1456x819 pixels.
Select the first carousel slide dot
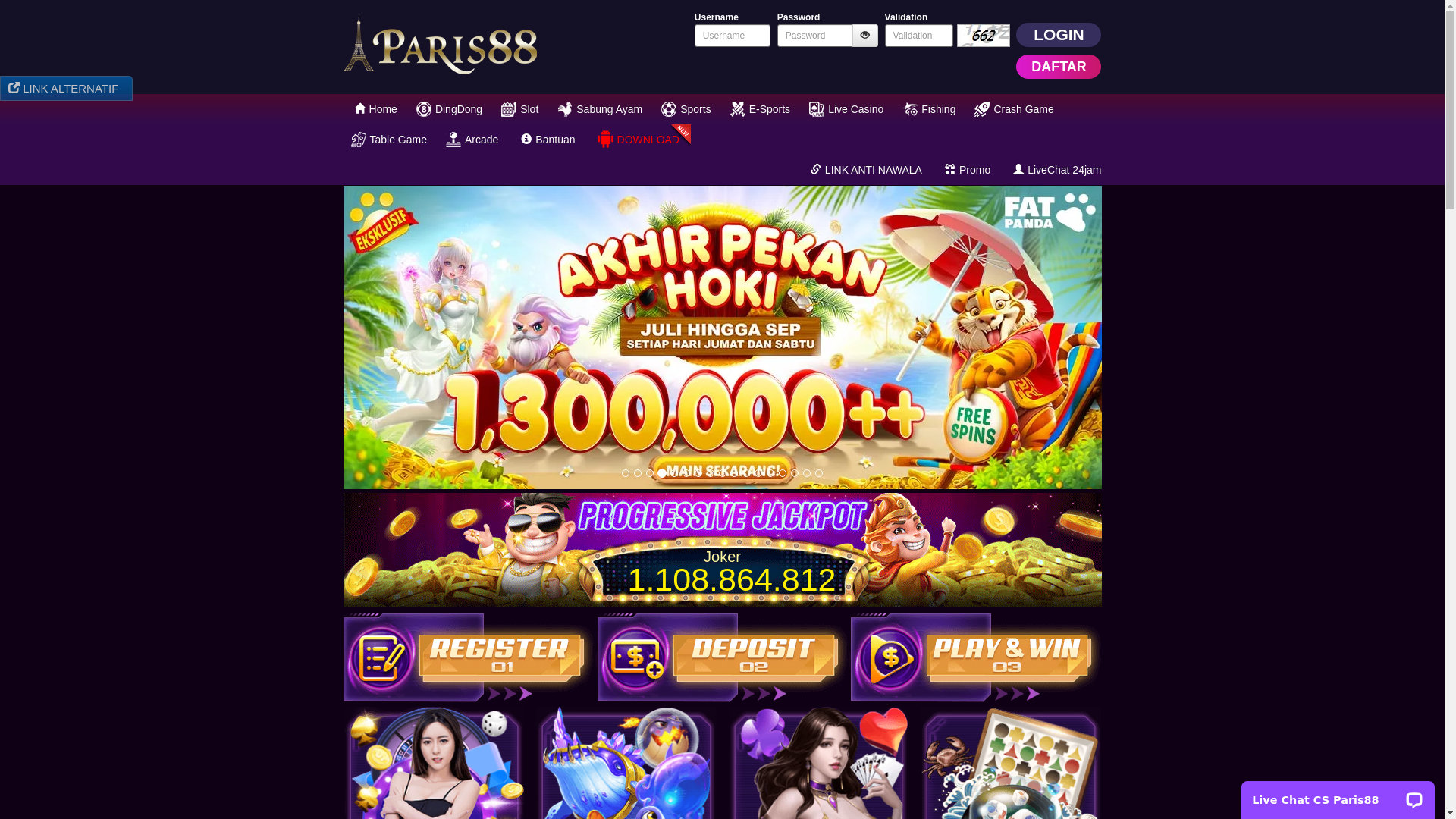pyautogui.click(x=626, y=473)
